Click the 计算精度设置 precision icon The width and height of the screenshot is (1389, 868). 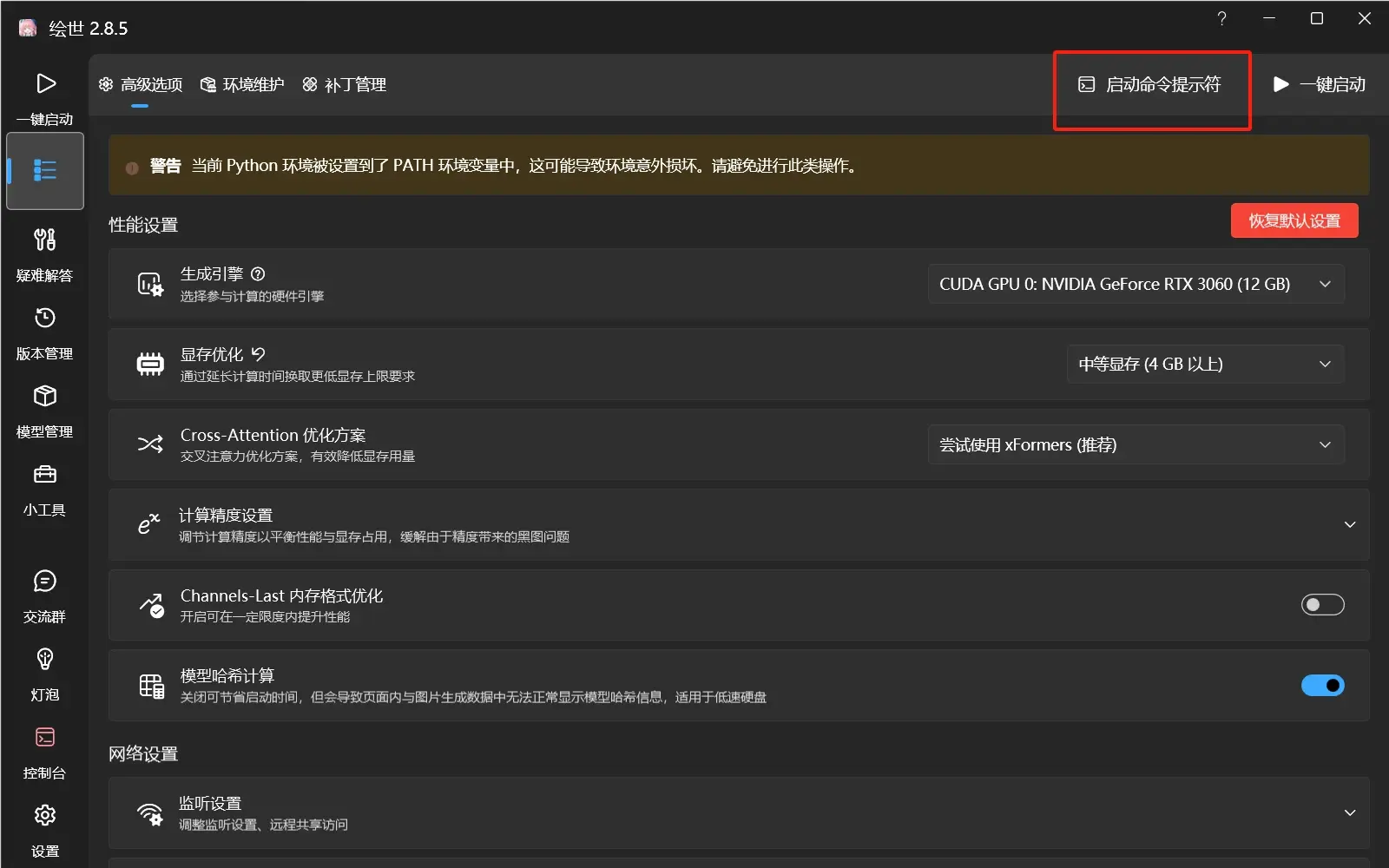(x=149, y=524)
